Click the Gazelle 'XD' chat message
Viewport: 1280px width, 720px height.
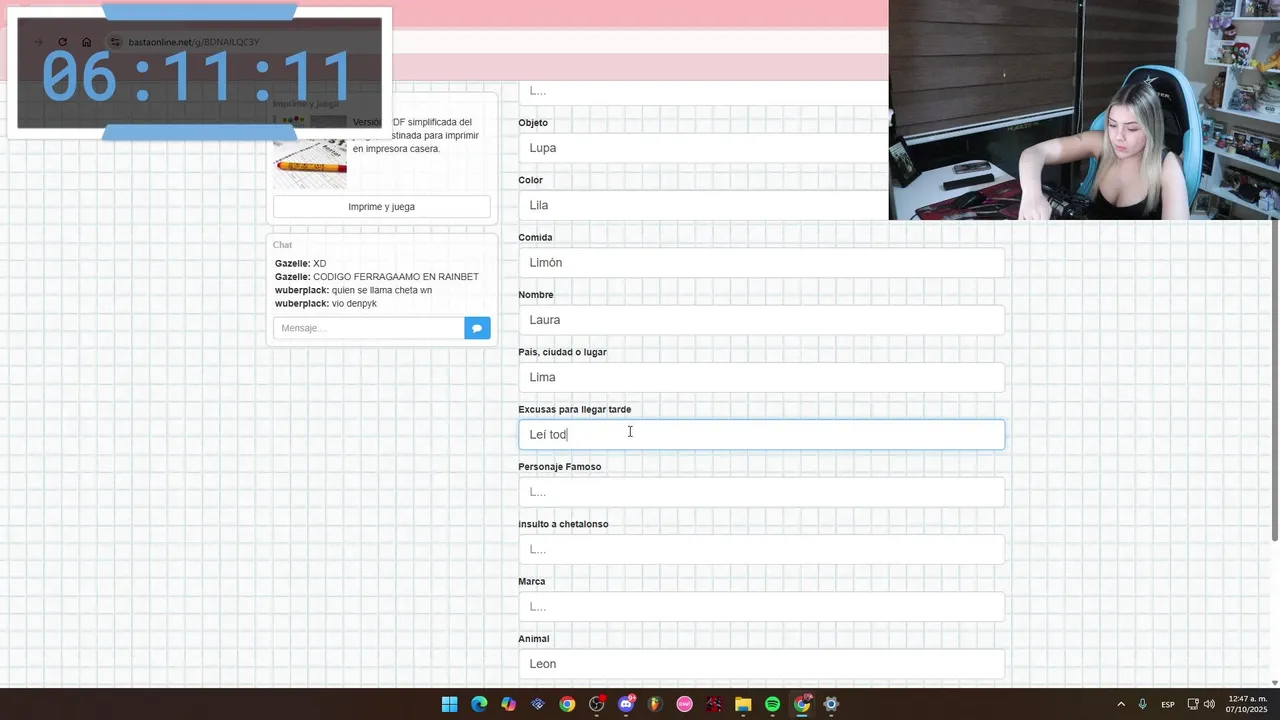pos(301,264)
